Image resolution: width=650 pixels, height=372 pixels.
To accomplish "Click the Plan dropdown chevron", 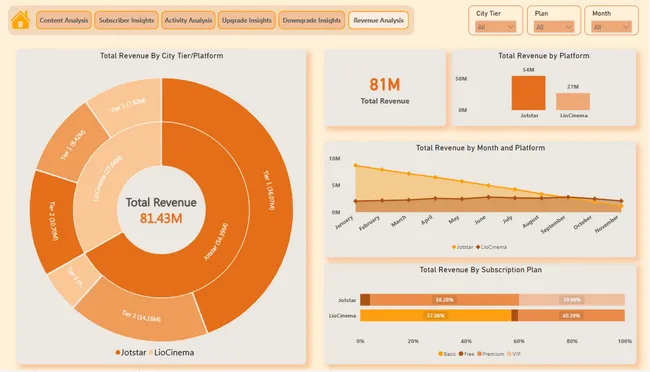I will point(569,27).
